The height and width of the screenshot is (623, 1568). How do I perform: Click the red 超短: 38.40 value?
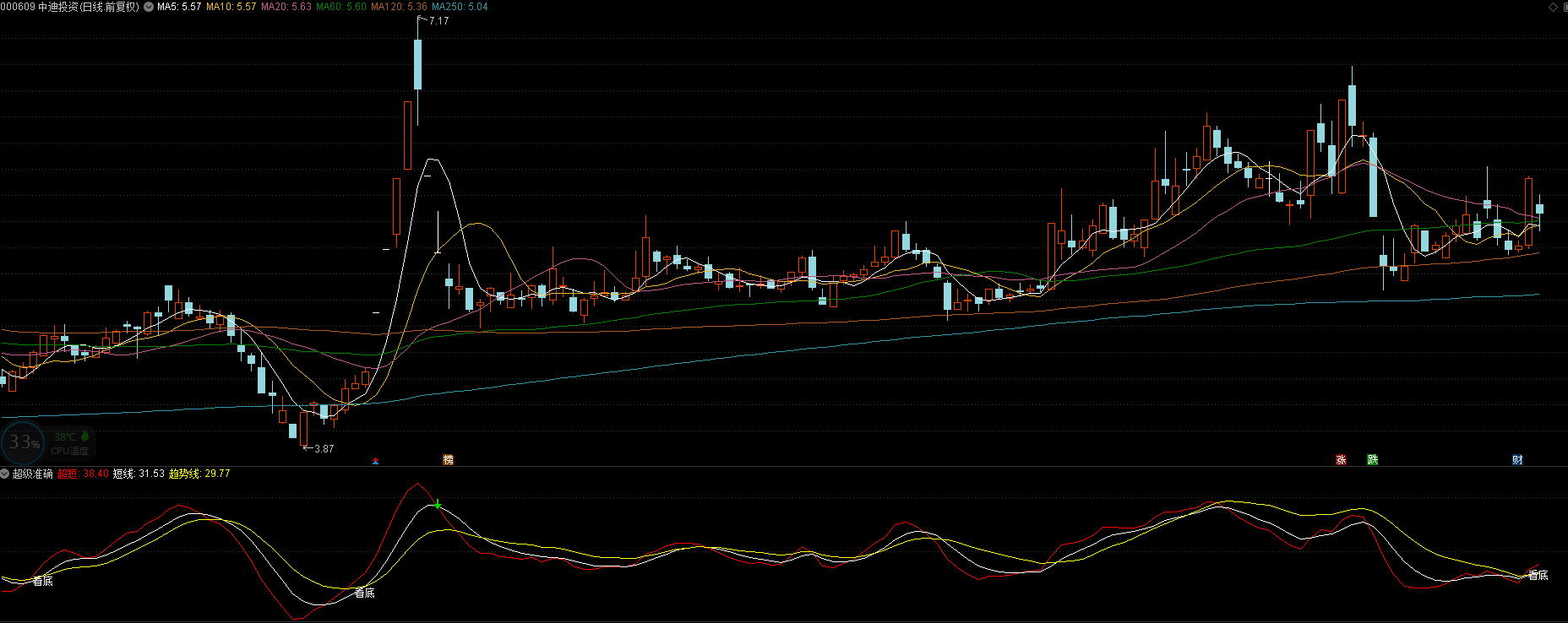click(x=83, y=474)
